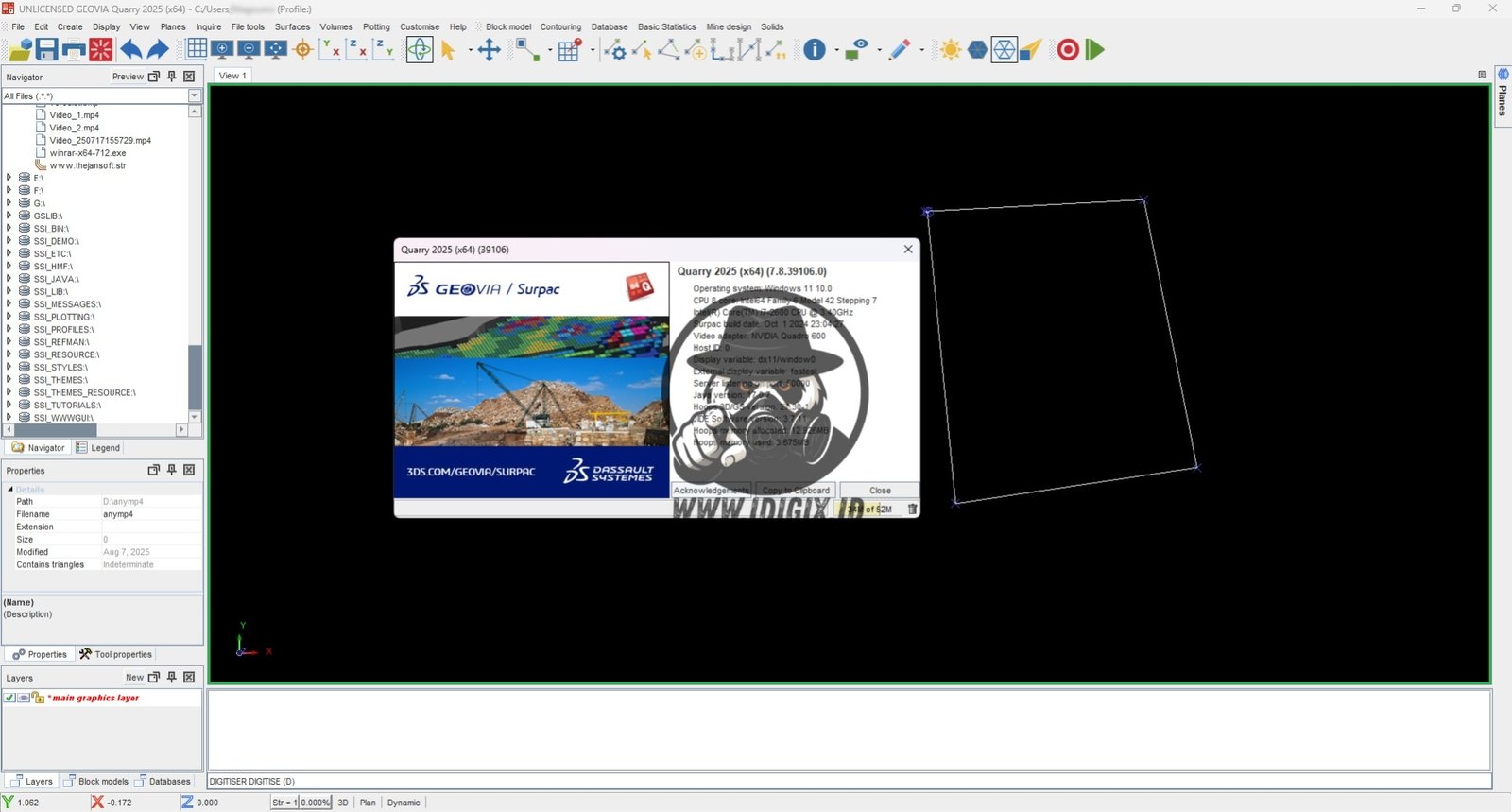
Task: Click the Str = 1 status button
Action: [x=284, y=803]
